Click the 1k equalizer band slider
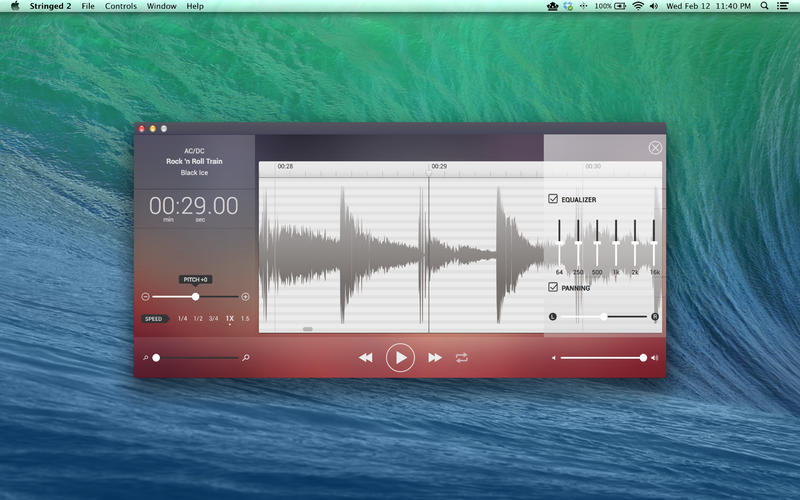The height and width of the screenshot is (500, 800). tap(616, 243)
